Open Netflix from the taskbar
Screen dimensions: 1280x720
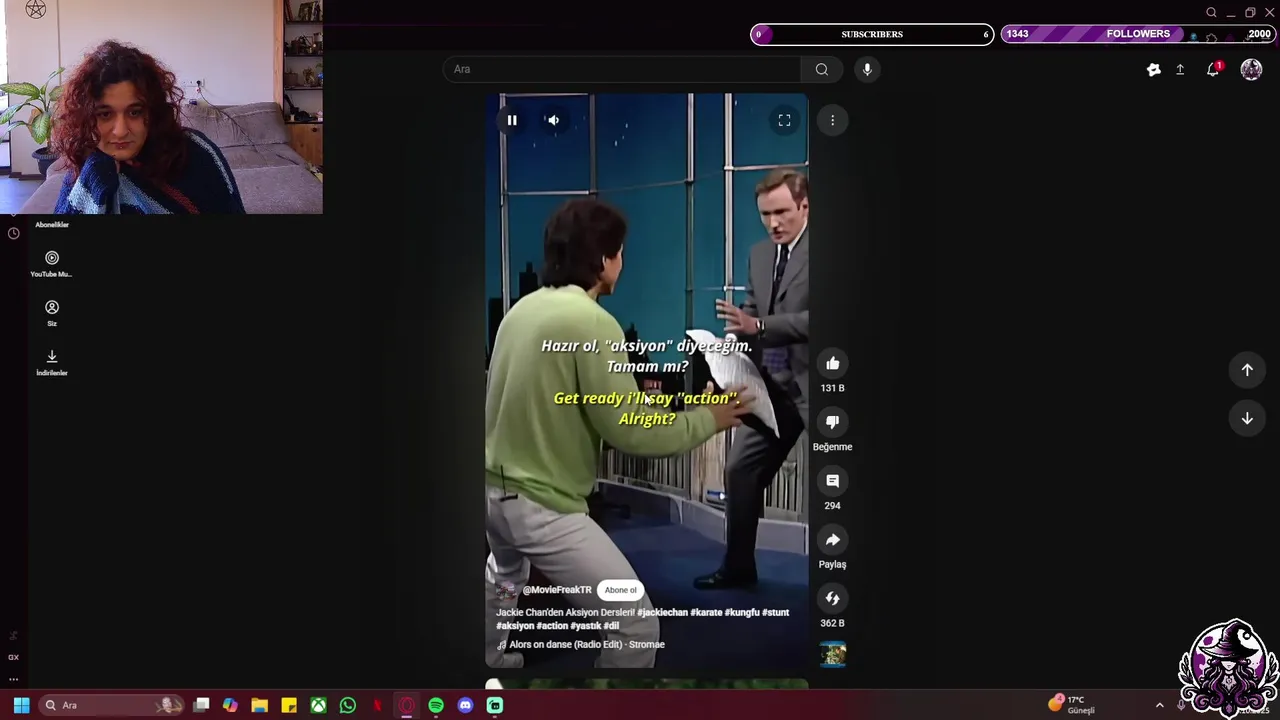[x=377, y=705]
